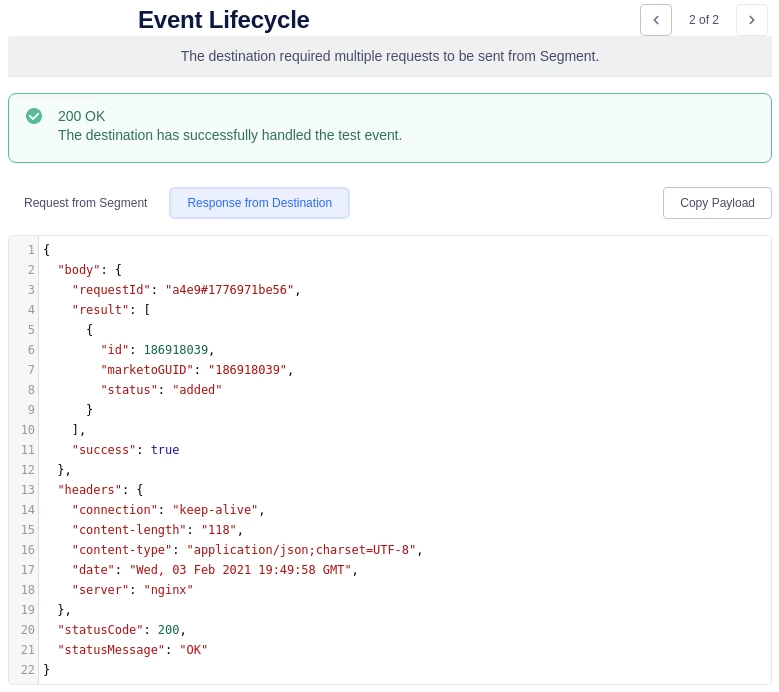Click the "headers" key on line 13

tap(90, 490)
